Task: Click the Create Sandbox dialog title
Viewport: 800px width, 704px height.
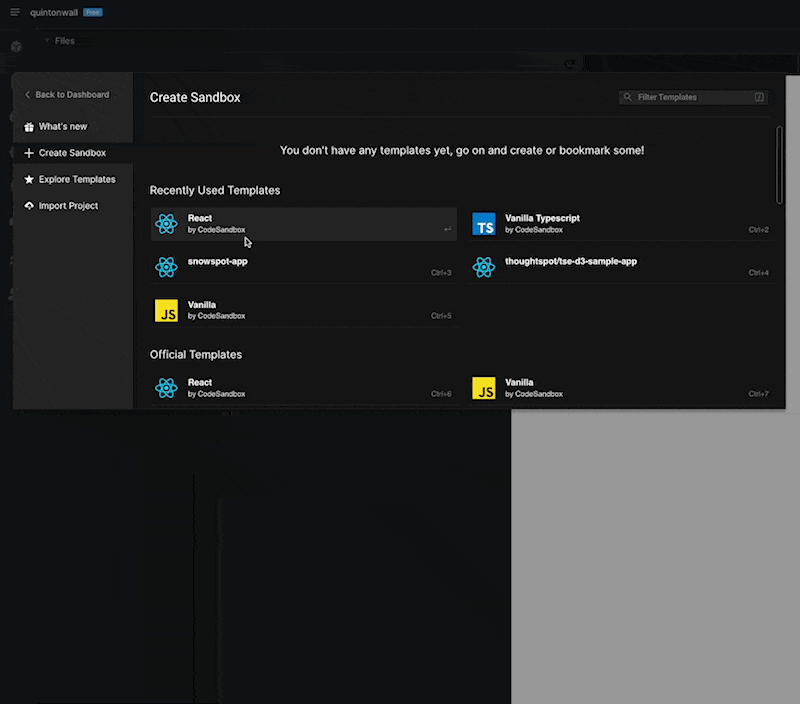Action: (x=195, y=97)
